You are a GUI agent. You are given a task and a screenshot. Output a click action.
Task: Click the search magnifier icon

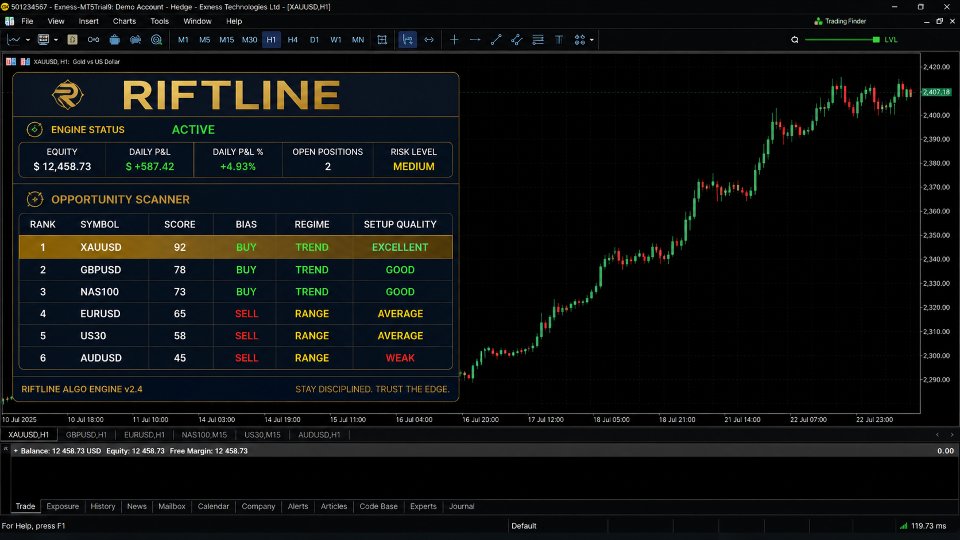point(795,40)
